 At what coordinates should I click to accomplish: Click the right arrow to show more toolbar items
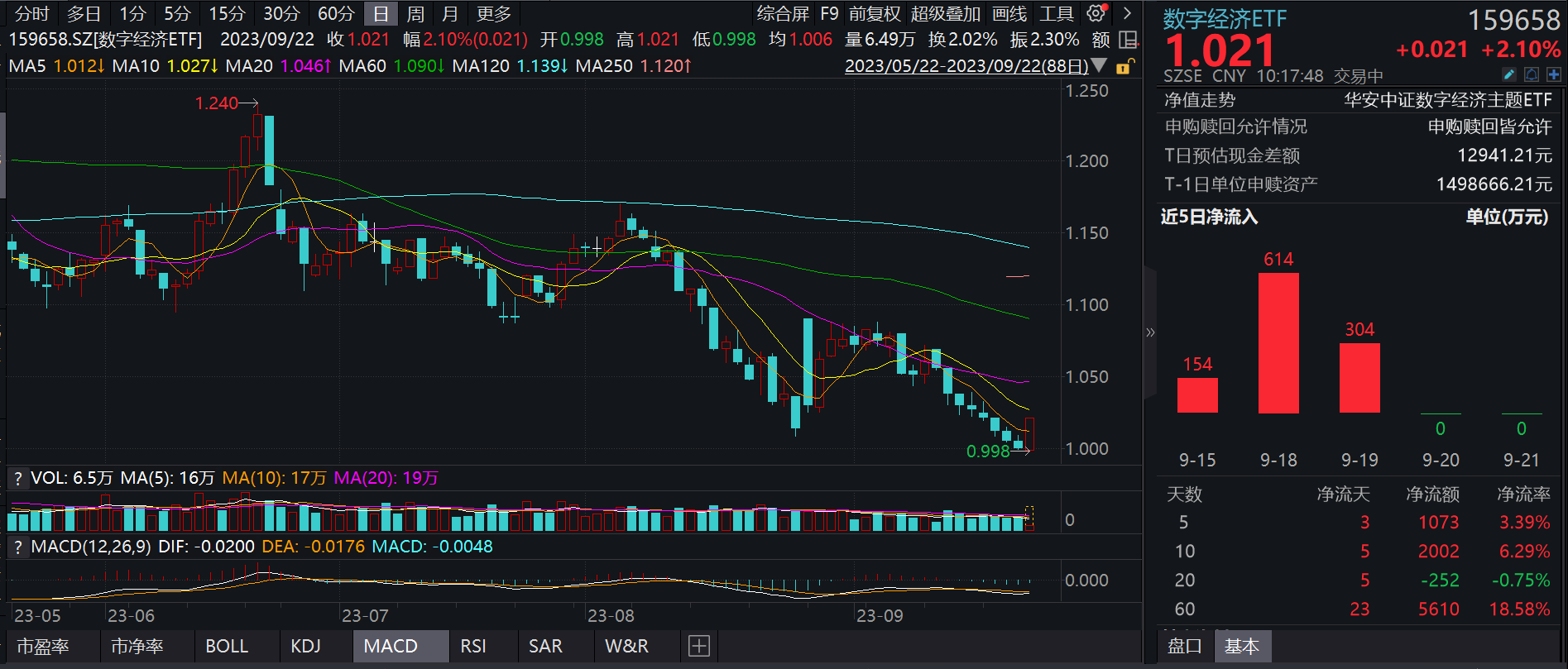tap(1127, 13)
